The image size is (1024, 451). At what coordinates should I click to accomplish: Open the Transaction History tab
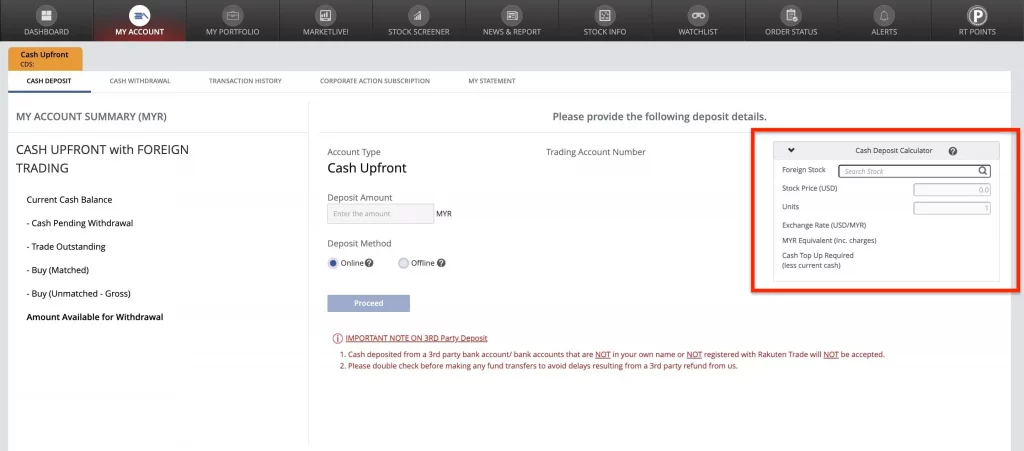point(245,80)
